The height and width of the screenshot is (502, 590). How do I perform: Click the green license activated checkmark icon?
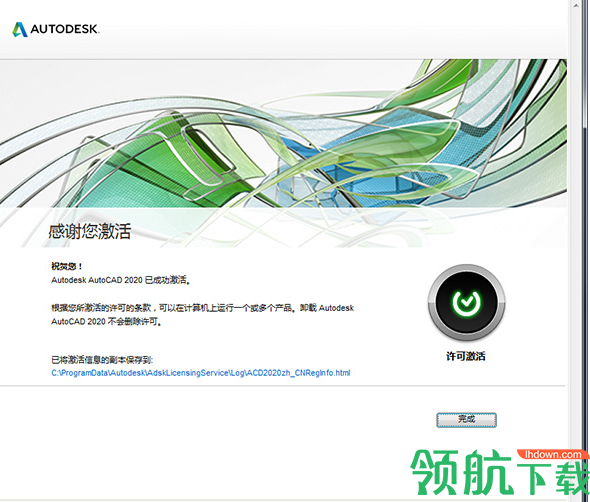tap(466, 303)
